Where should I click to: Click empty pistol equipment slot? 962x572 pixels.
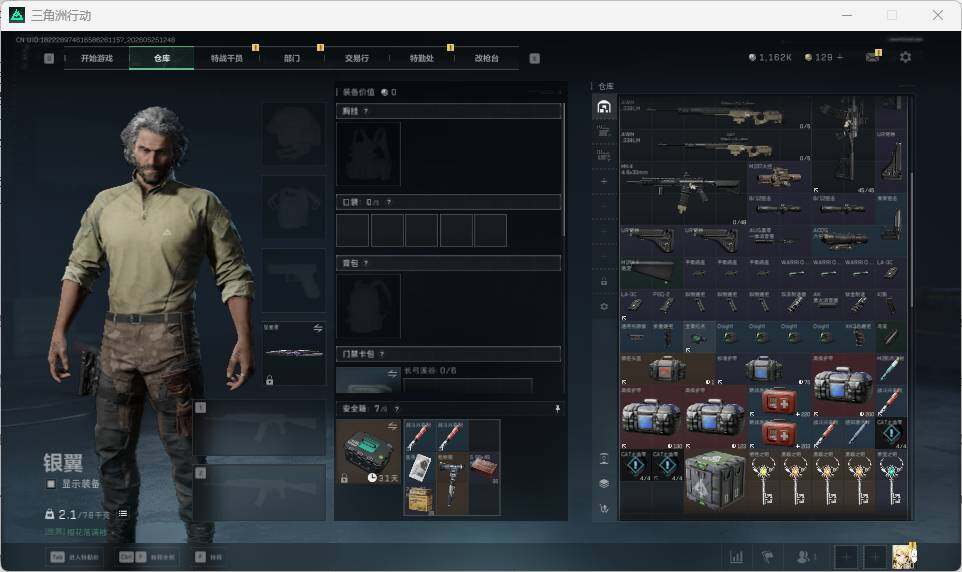tap(294, 280)
